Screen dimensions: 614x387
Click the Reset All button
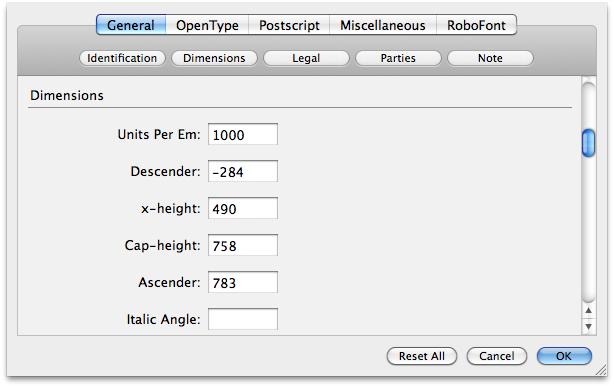click(x=422, y=356)
